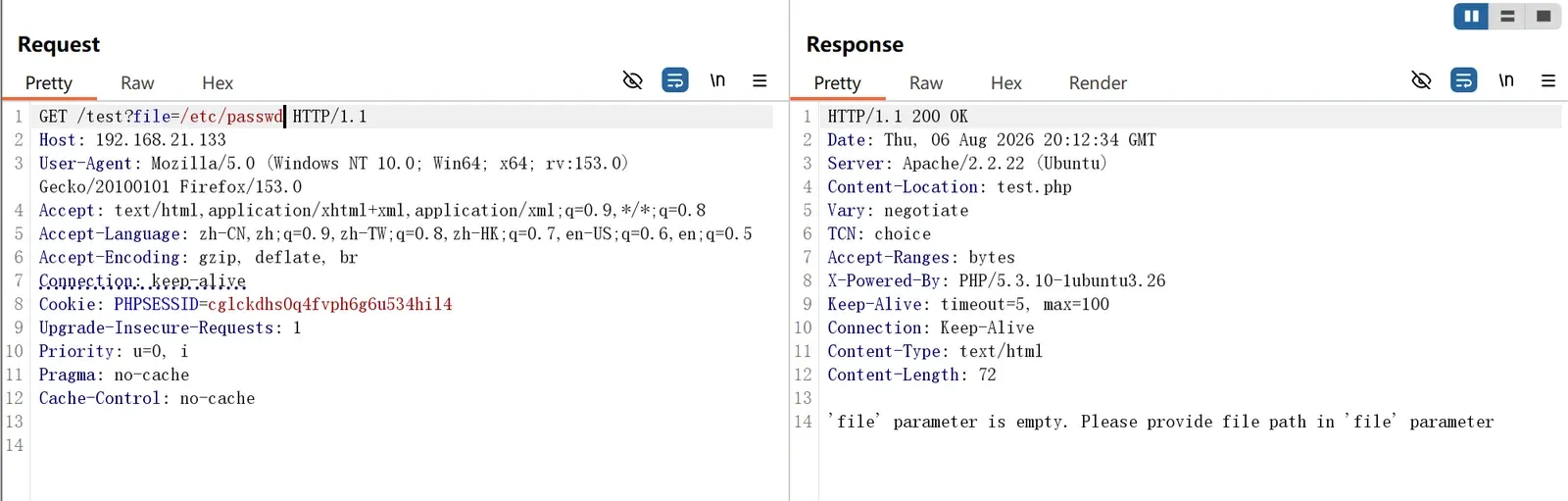Screen dimensions: 1568x501
Task: Select top-bottom split layout icon
Action: (1507, 17)
